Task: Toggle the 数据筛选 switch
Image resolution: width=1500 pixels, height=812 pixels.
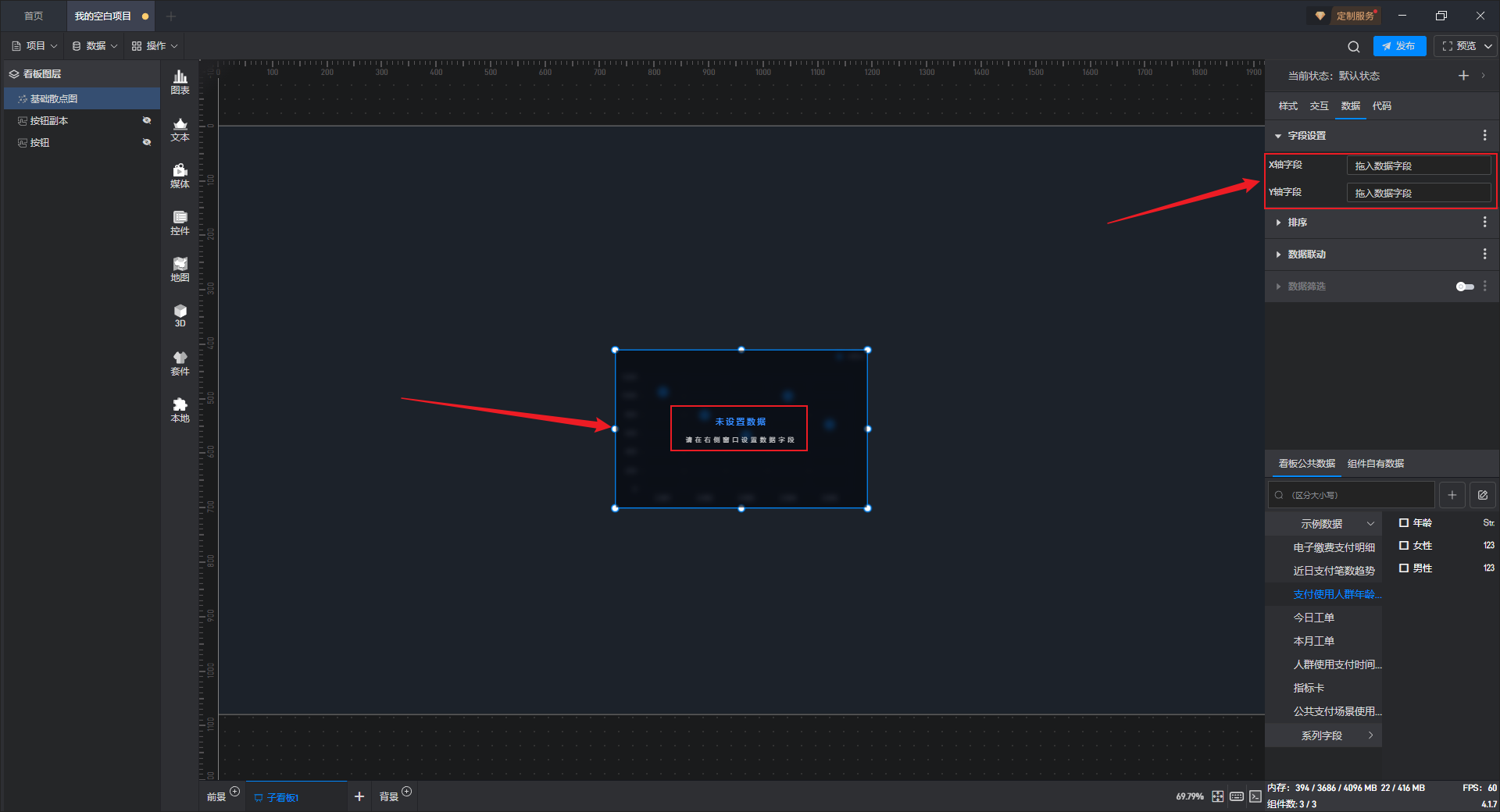Action: 1465,287
